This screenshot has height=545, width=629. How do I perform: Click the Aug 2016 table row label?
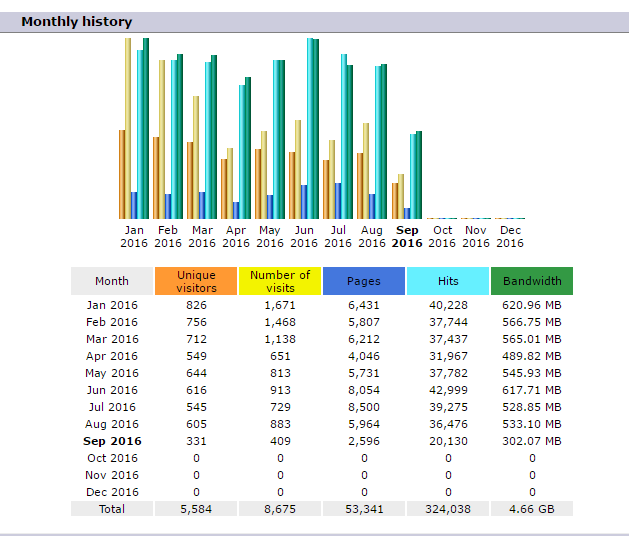pos(112,424)
